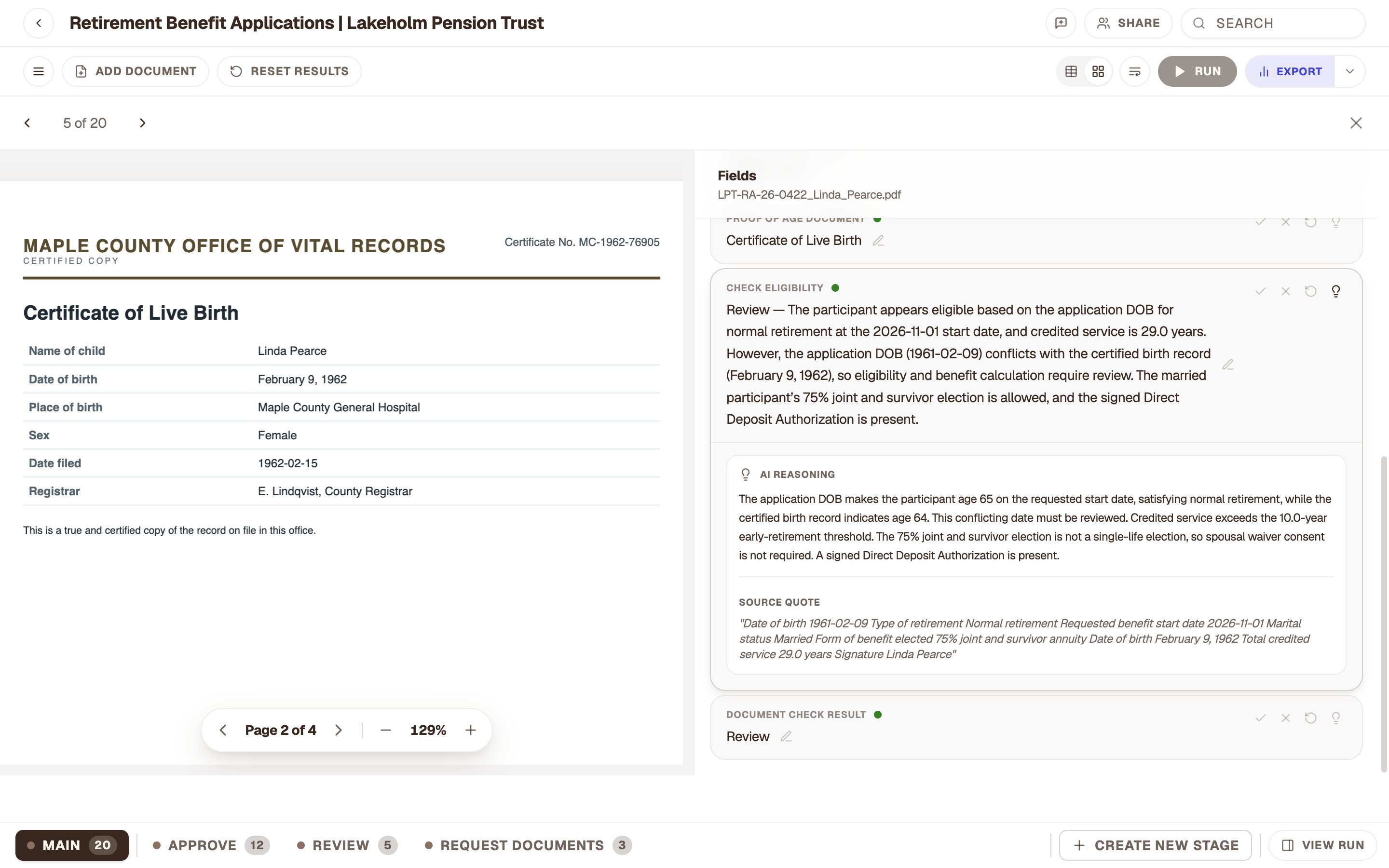Image resolution: width=1389 pixels, height=868 pixels.
Task: Click Add Document
Action: 136,71
